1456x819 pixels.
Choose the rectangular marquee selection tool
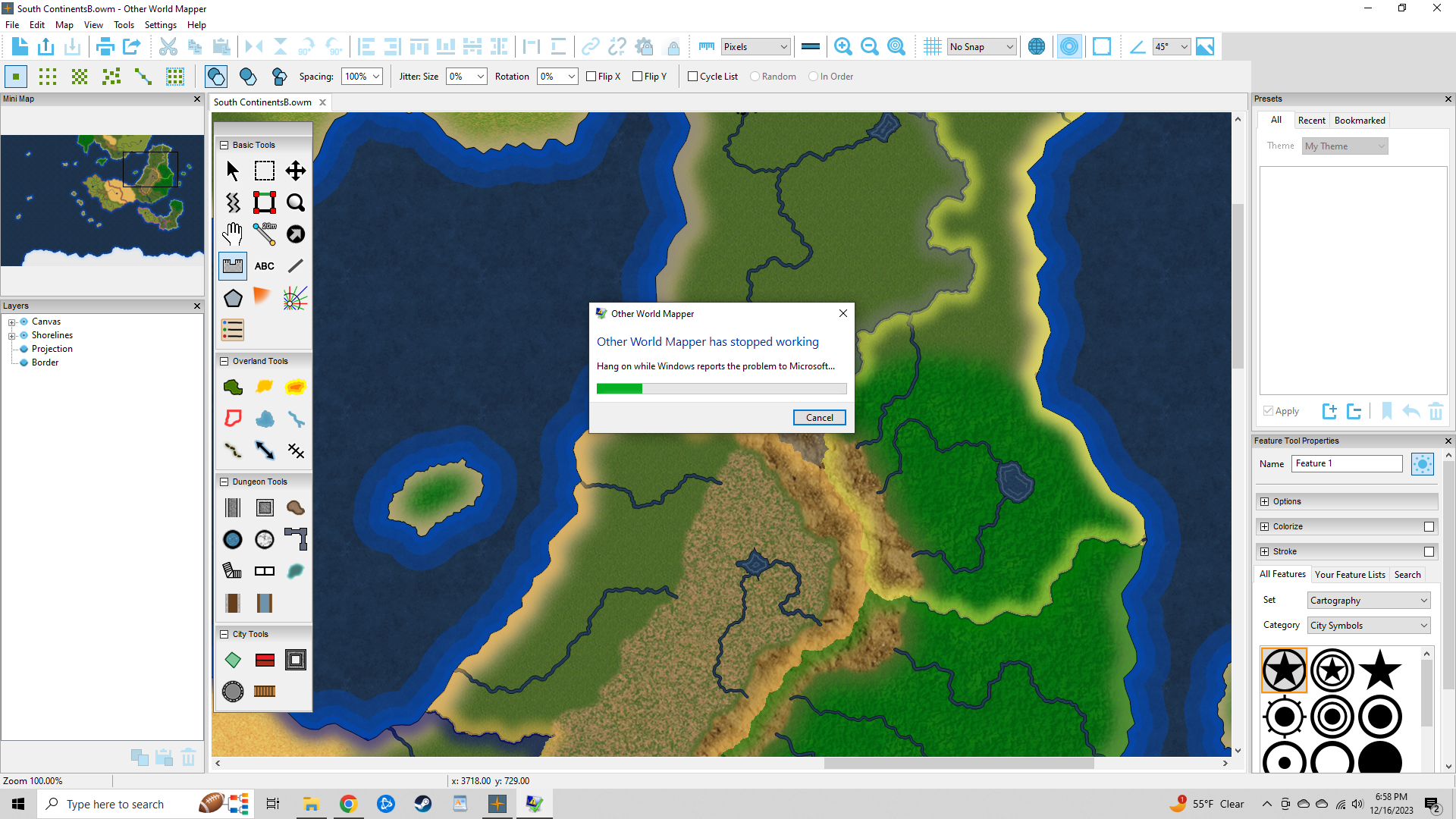[x=265, y=171]
